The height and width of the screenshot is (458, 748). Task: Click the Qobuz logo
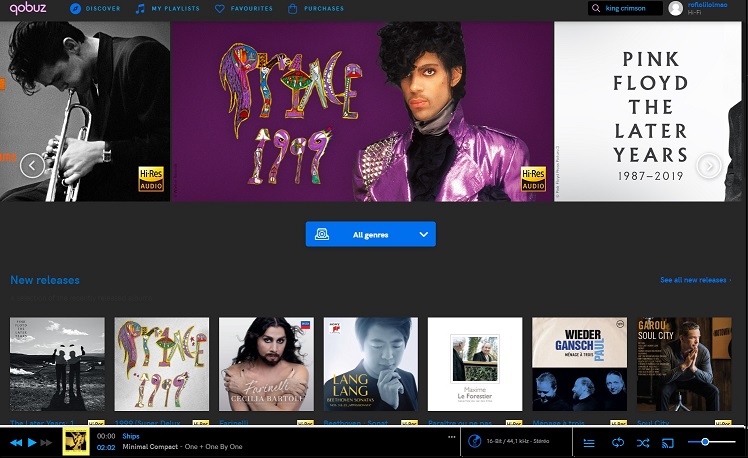(28, 8)
